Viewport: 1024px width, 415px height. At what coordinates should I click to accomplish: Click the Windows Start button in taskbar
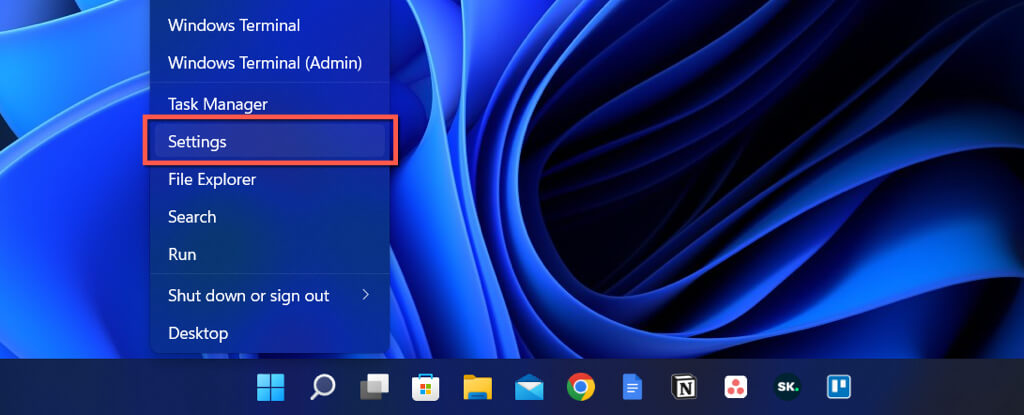tap(270, 387)
